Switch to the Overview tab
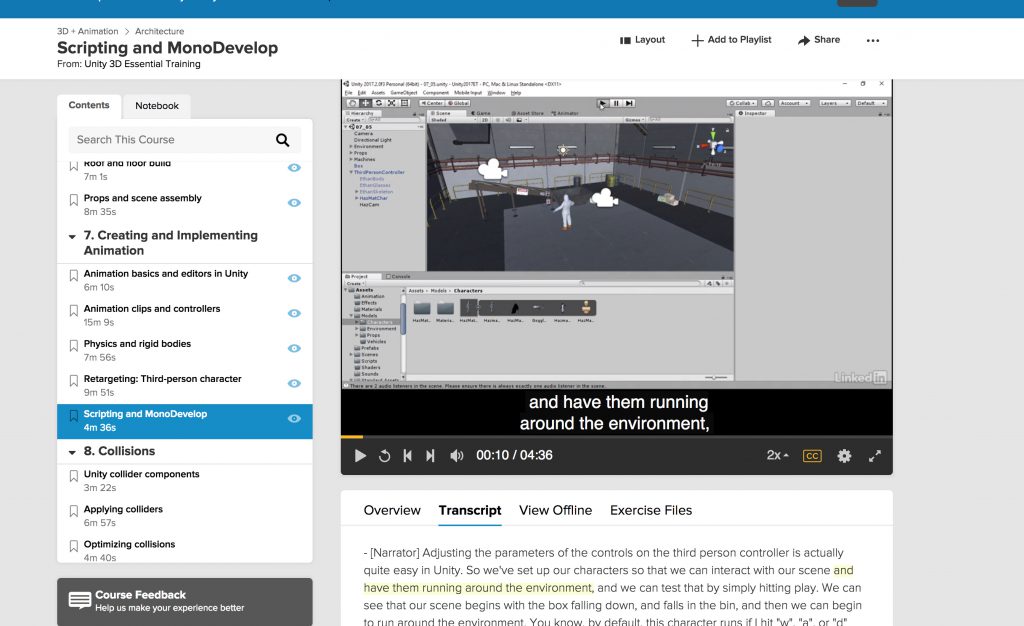 click(x=392, y=510)
